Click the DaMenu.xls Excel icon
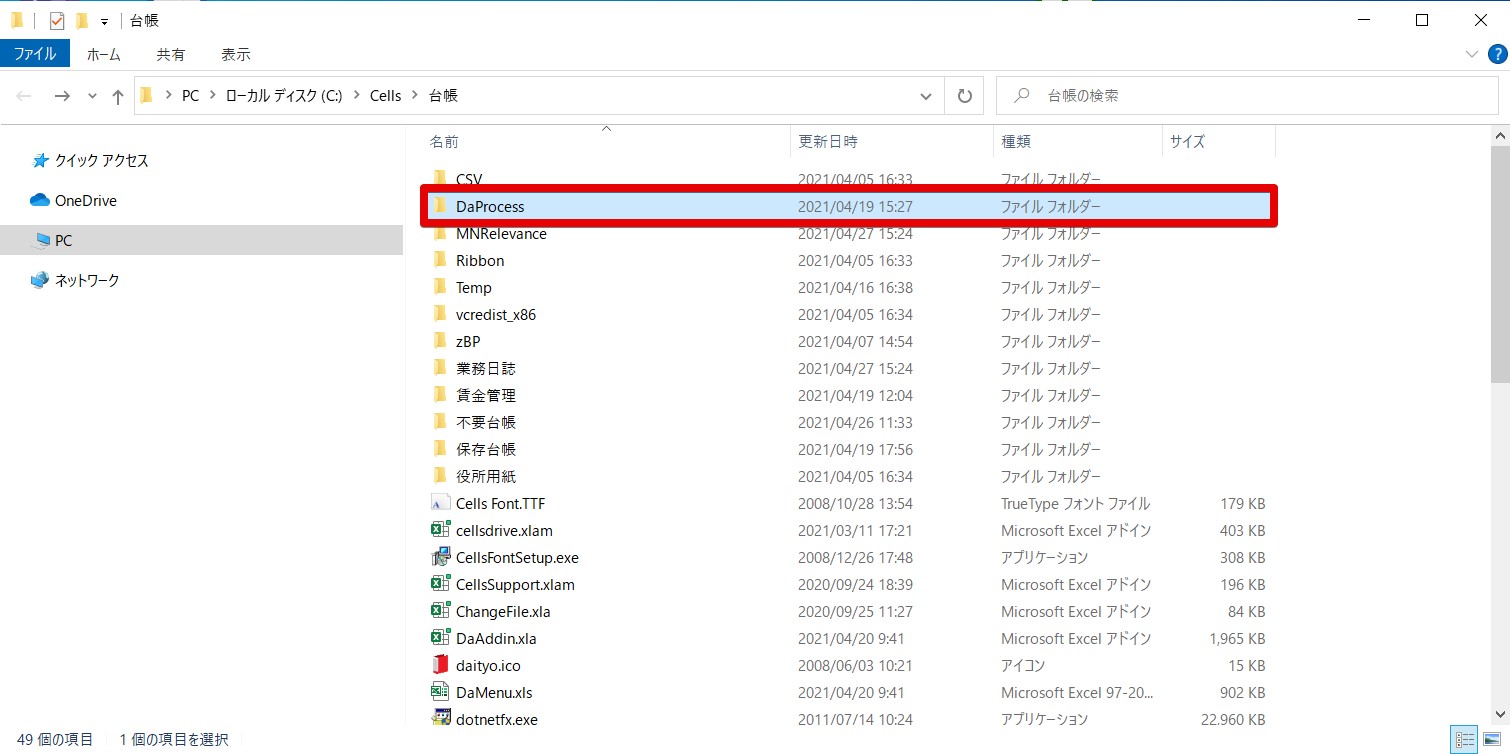 (x=440, y=692)
